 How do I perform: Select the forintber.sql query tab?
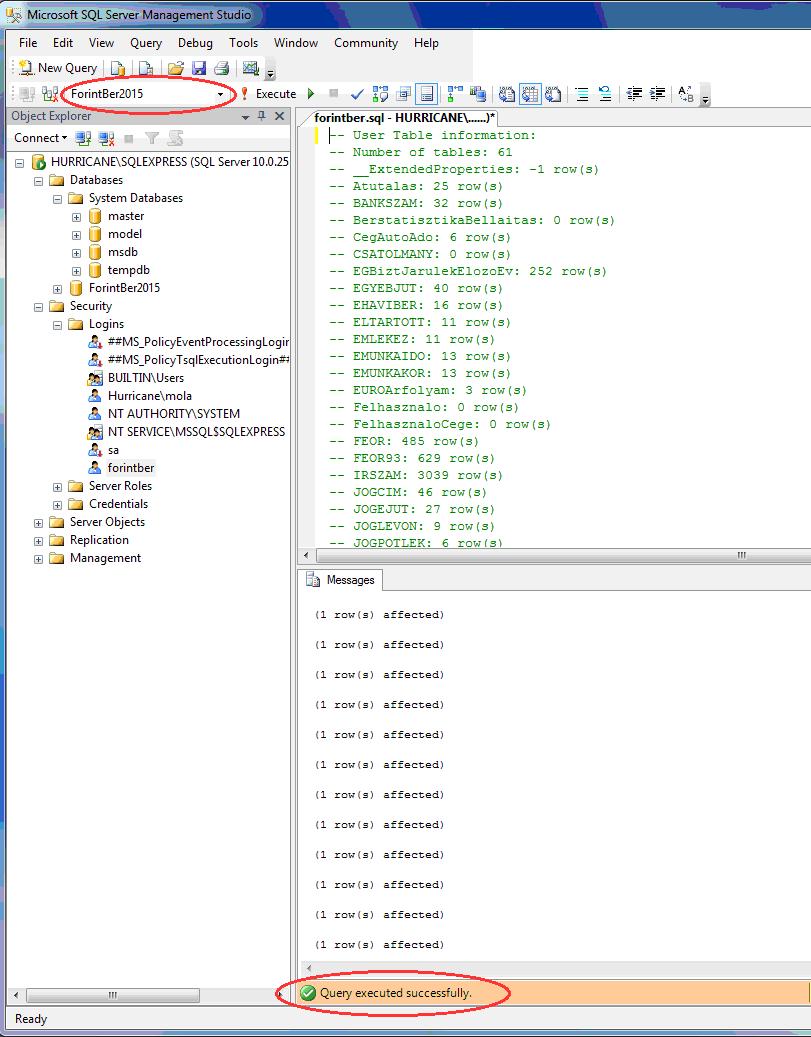(x=404, y=118)
